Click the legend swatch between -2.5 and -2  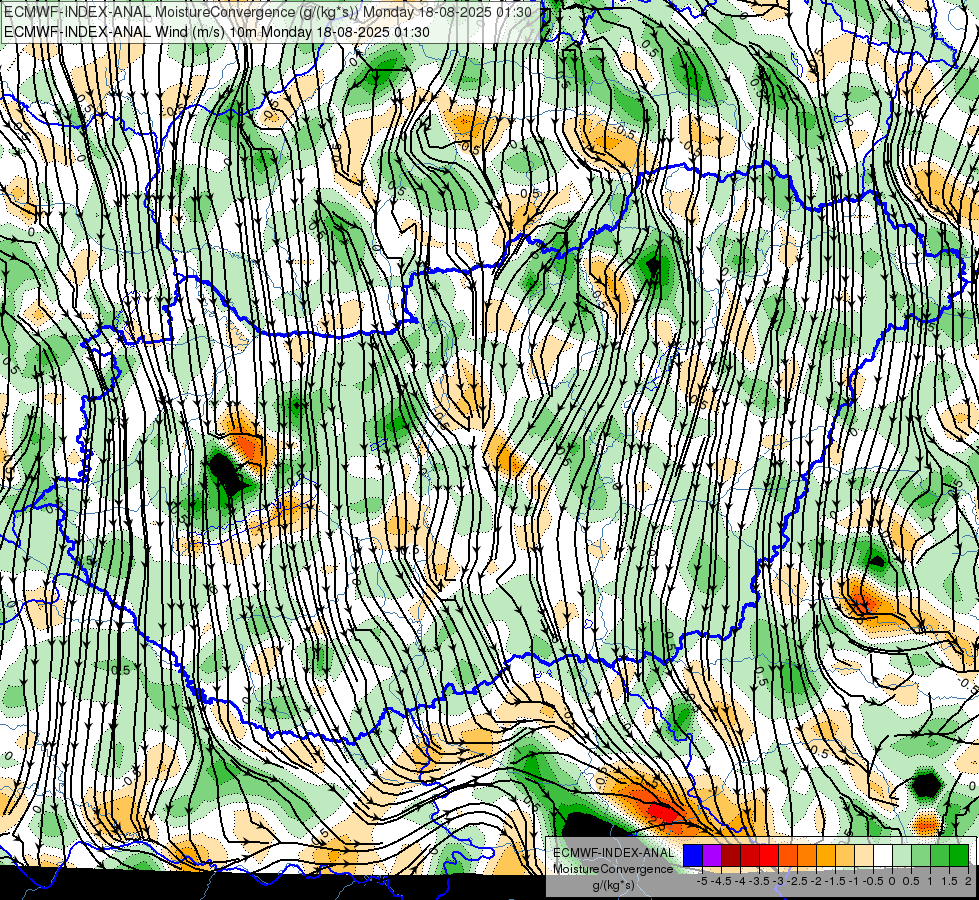[807, 856]
